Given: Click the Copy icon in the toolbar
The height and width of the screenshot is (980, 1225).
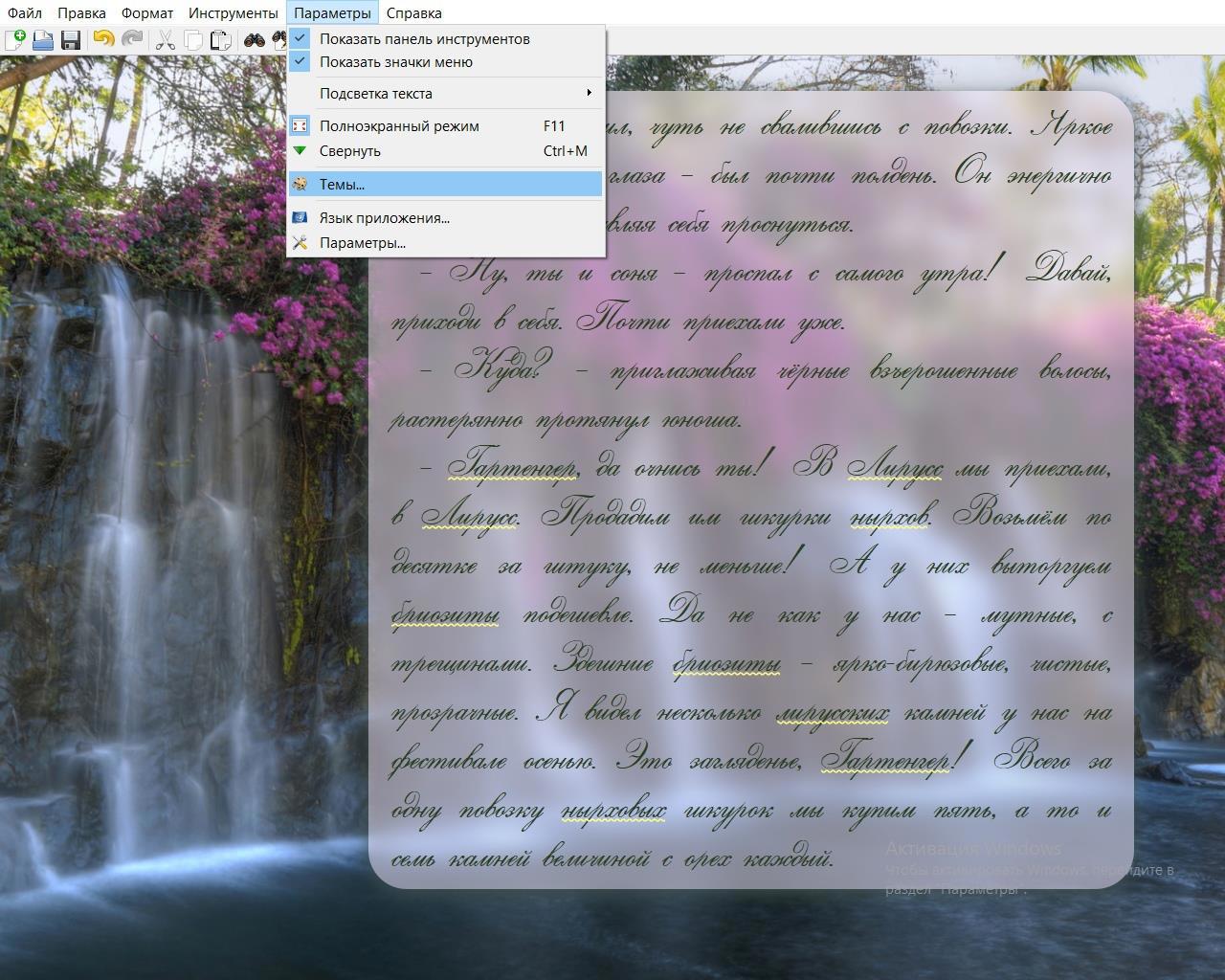Looking at the screenshot, I should click(193, 40).
